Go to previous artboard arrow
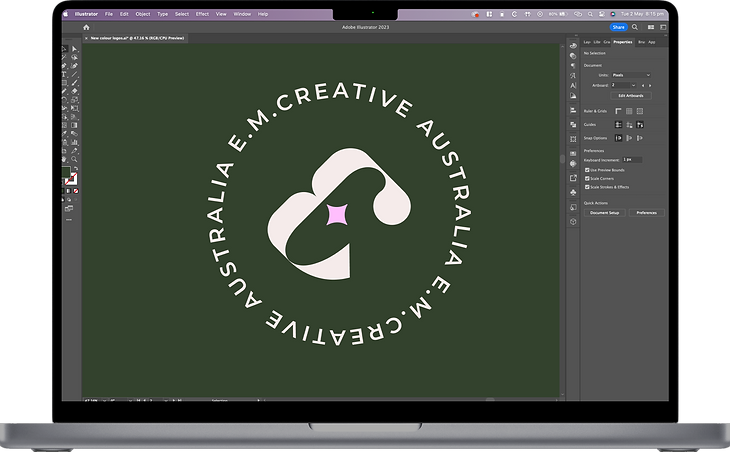The width and height of the screenshot is (730, 452). click(643, 86)
